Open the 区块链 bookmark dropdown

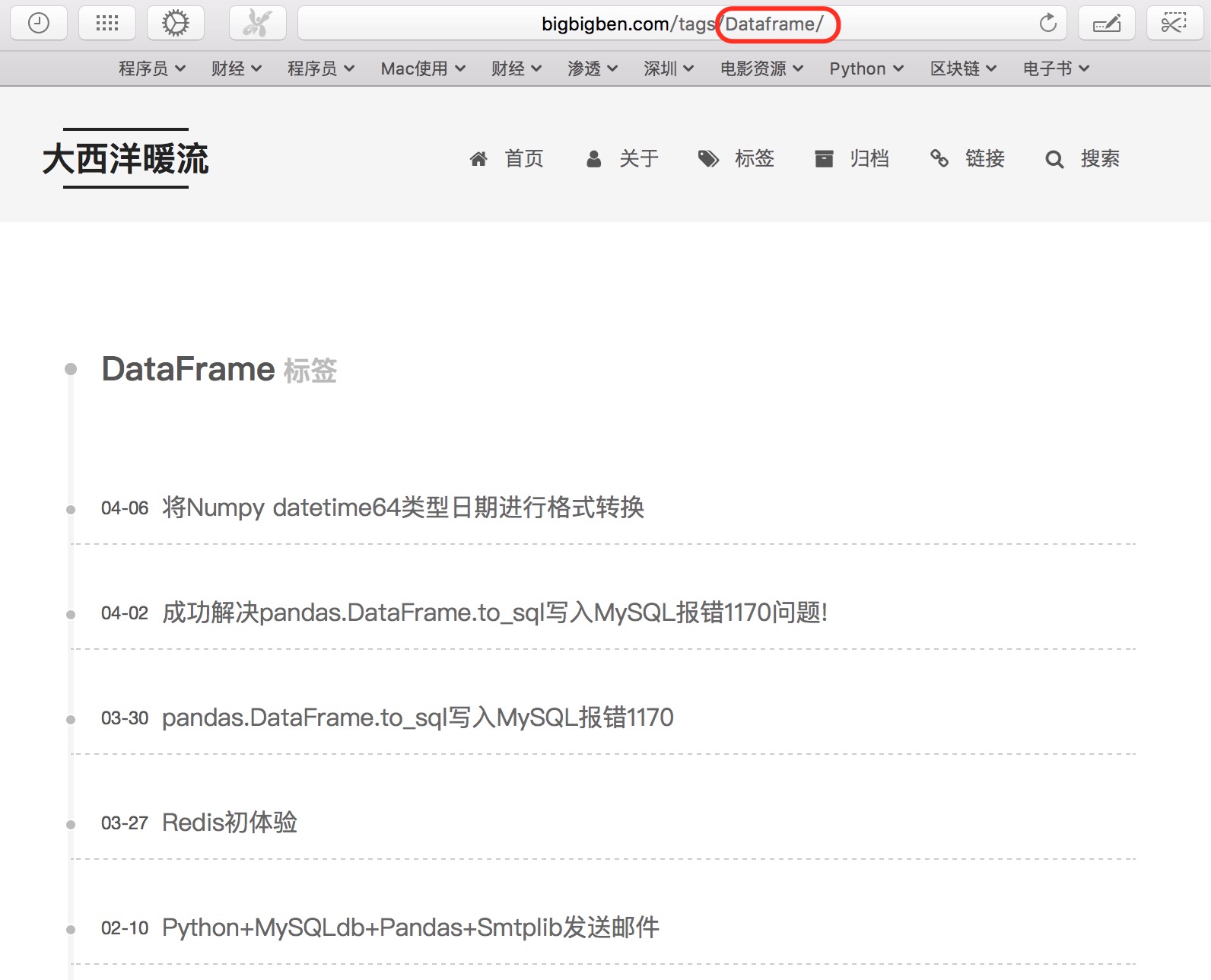click(963, 69)
